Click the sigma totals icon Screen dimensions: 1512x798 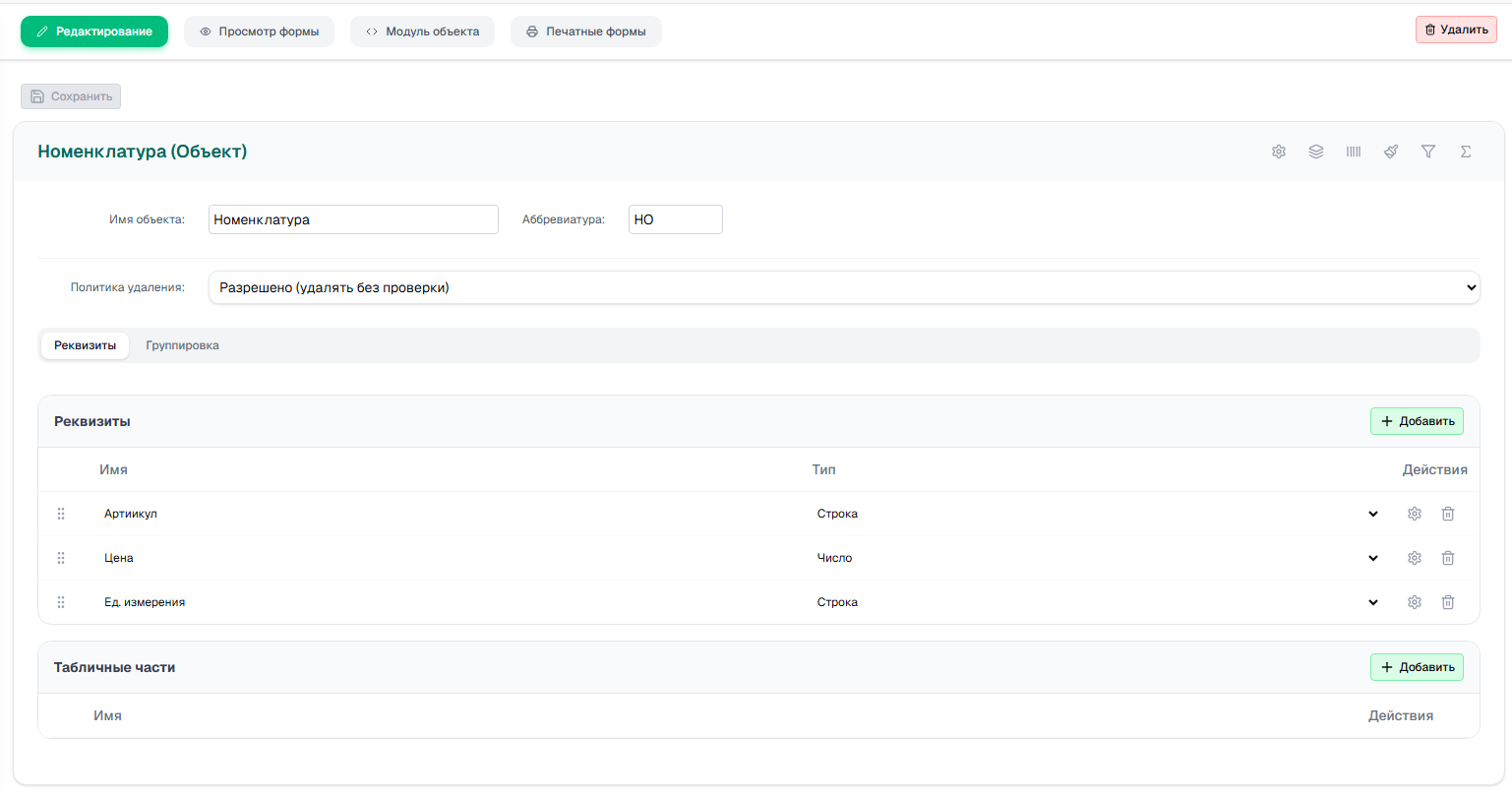click(1466, 152)
